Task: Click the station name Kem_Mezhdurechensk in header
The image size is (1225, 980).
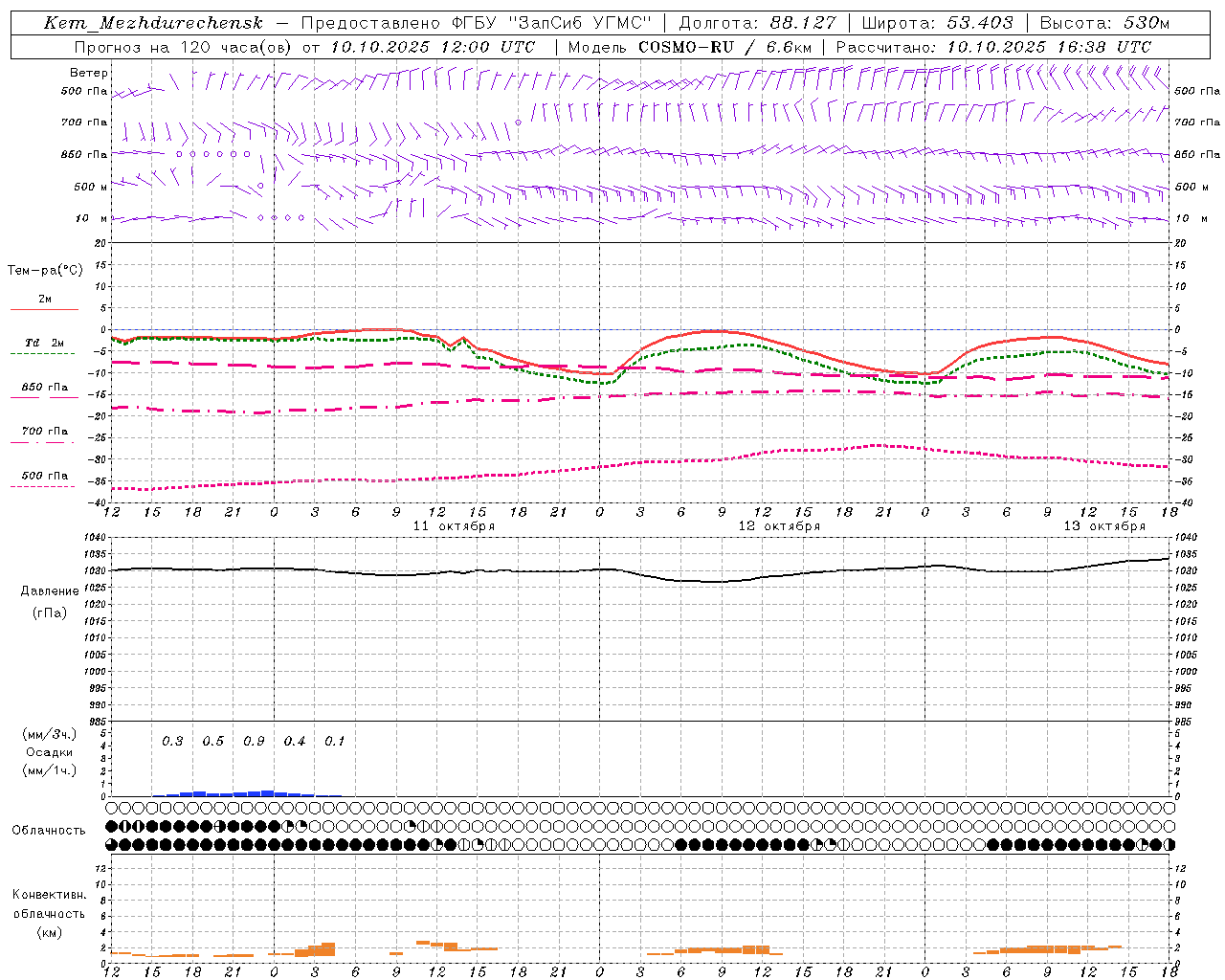Action: click(x=153, y=23)
